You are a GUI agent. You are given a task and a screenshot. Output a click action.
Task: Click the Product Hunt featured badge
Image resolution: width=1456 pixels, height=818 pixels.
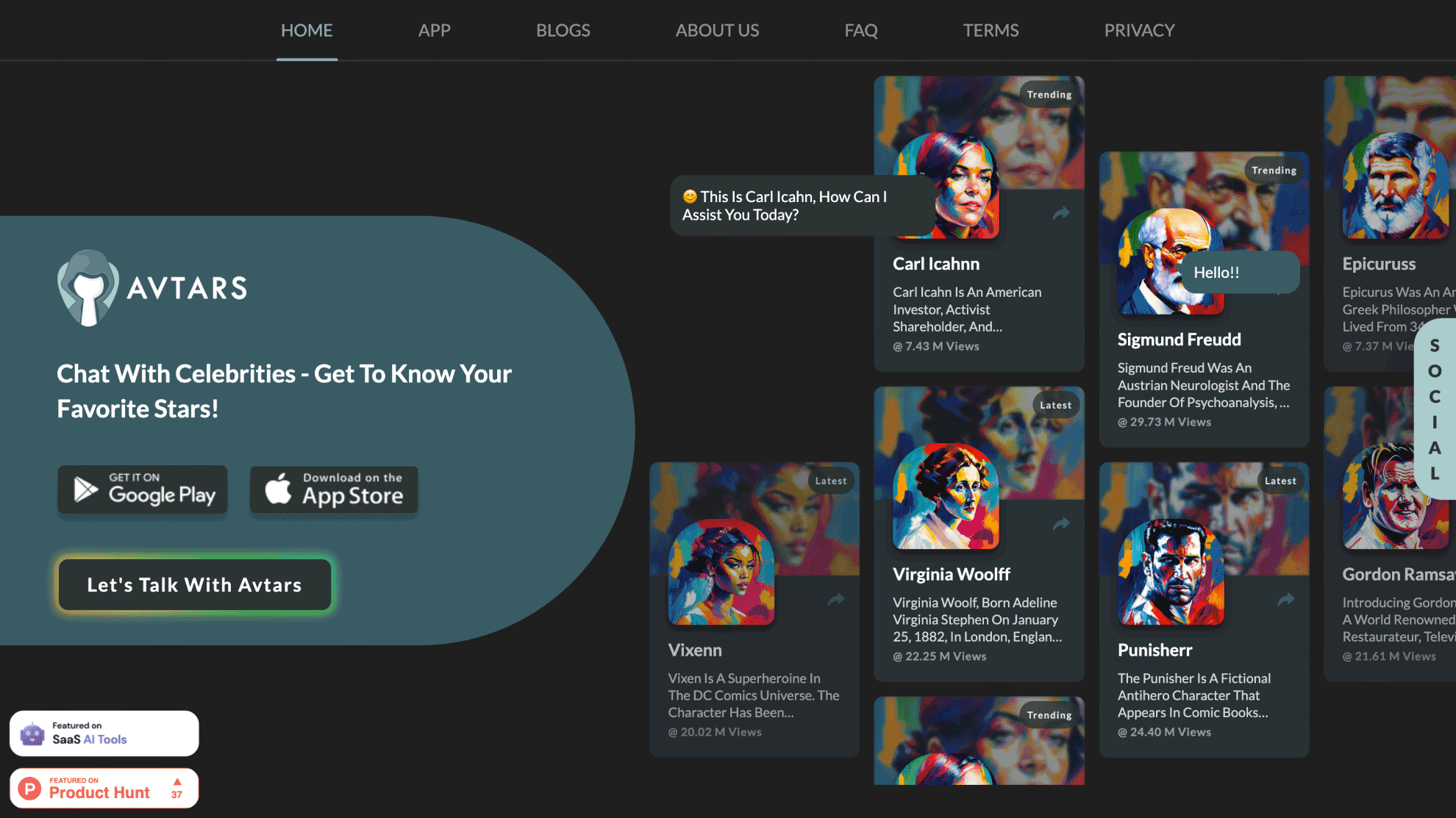103,787
